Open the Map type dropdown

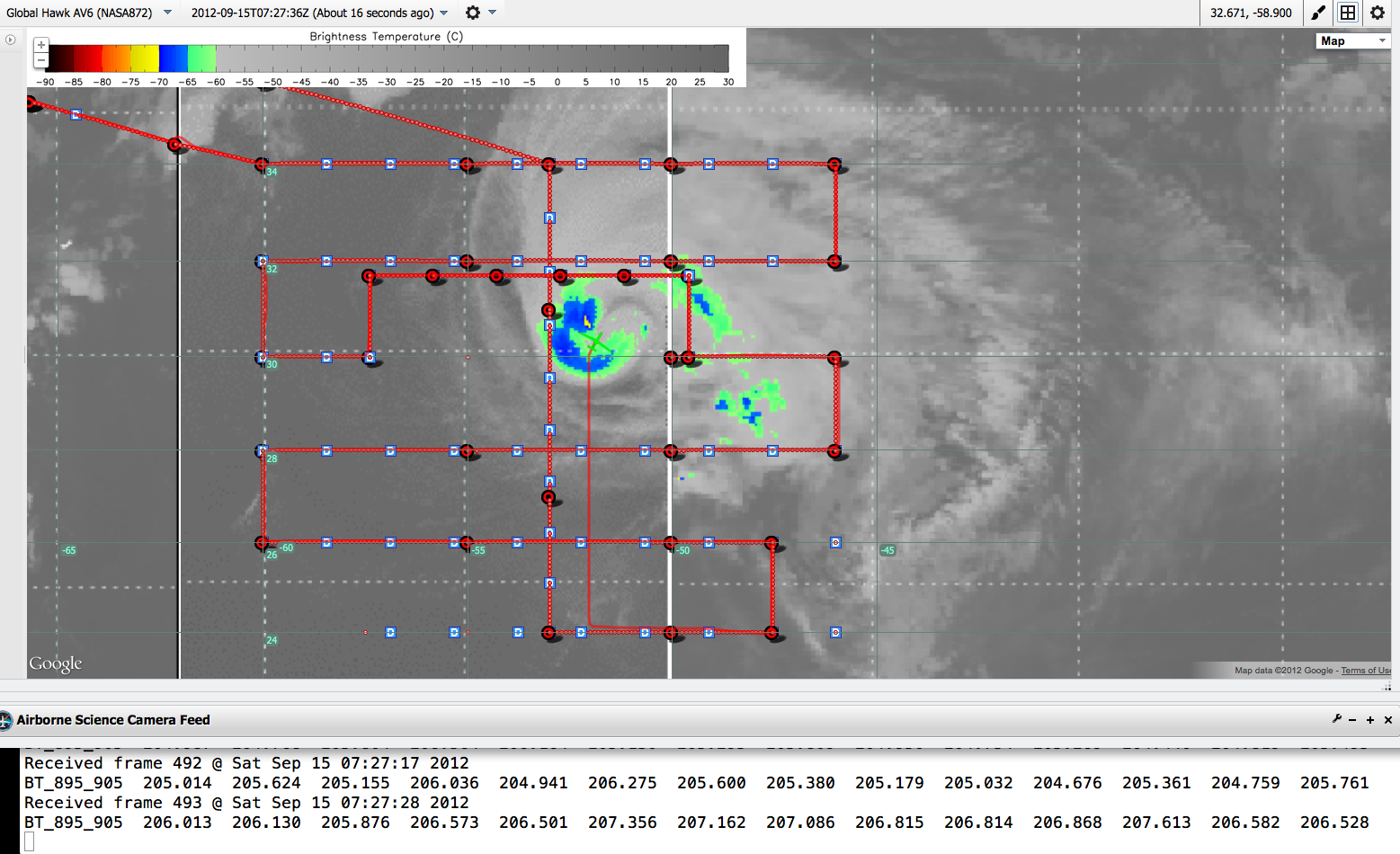(1352, 40)
